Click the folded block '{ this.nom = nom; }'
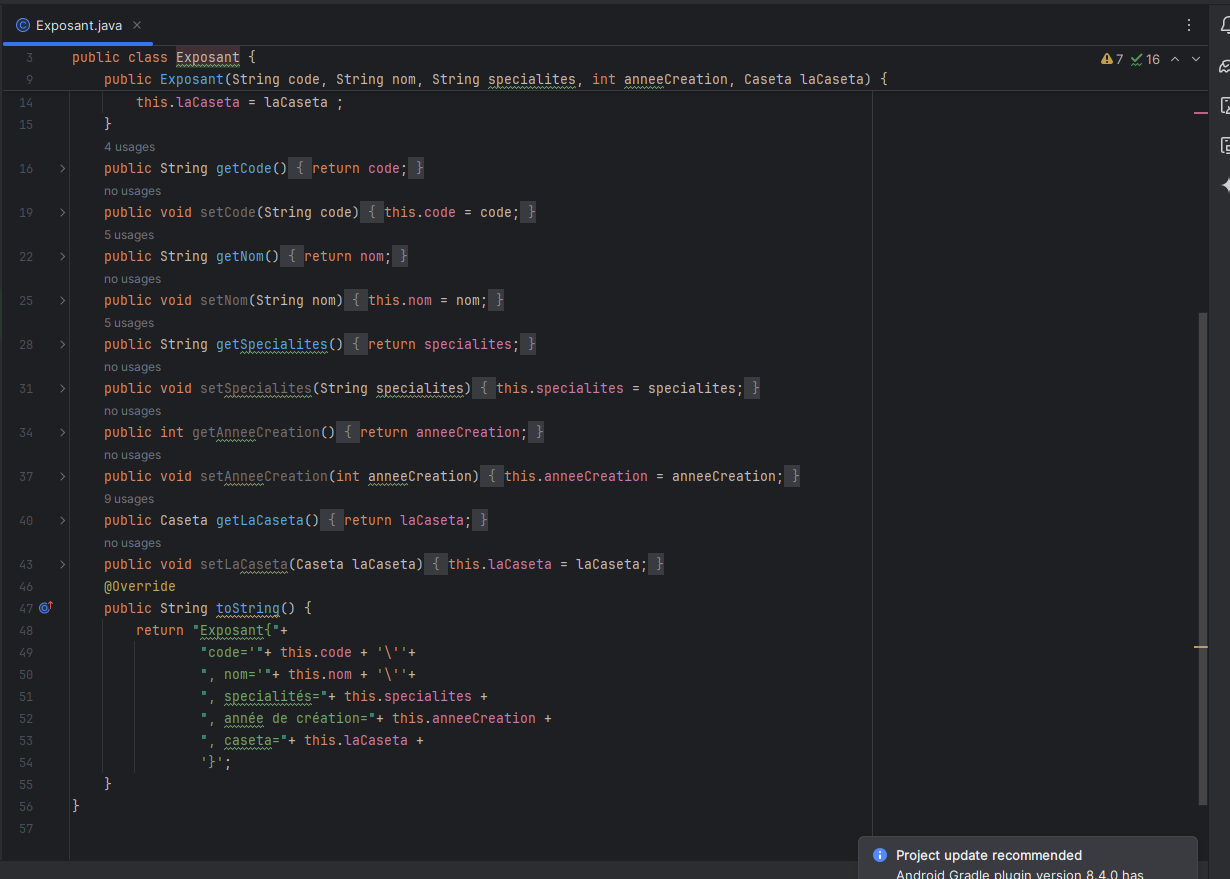The height and width of the screenshot is (879, 1230). (424, 301)
